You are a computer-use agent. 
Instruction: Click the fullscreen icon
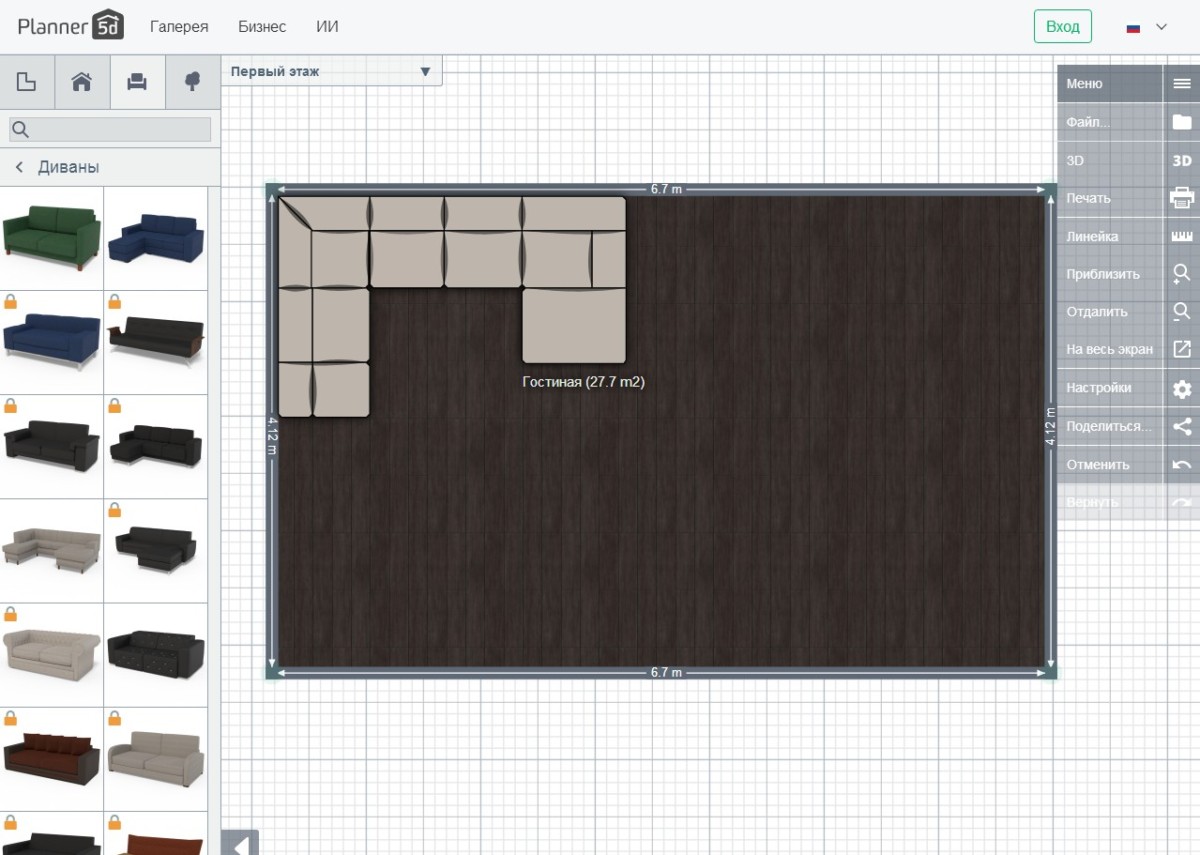pyautogui.click(x=1182, y=350)
